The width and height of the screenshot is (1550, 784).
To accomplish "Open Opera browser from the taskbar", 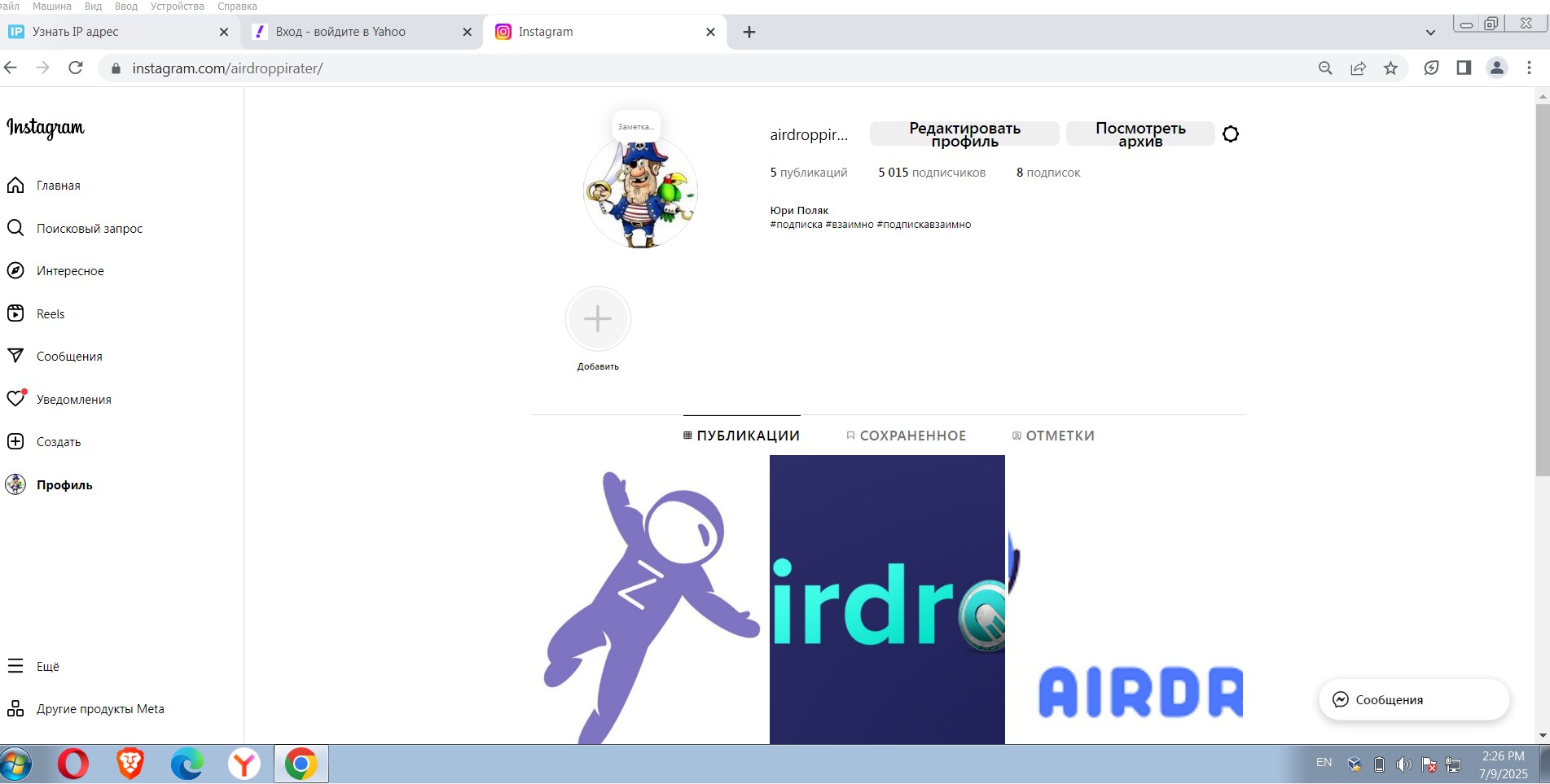I will 72,764.
